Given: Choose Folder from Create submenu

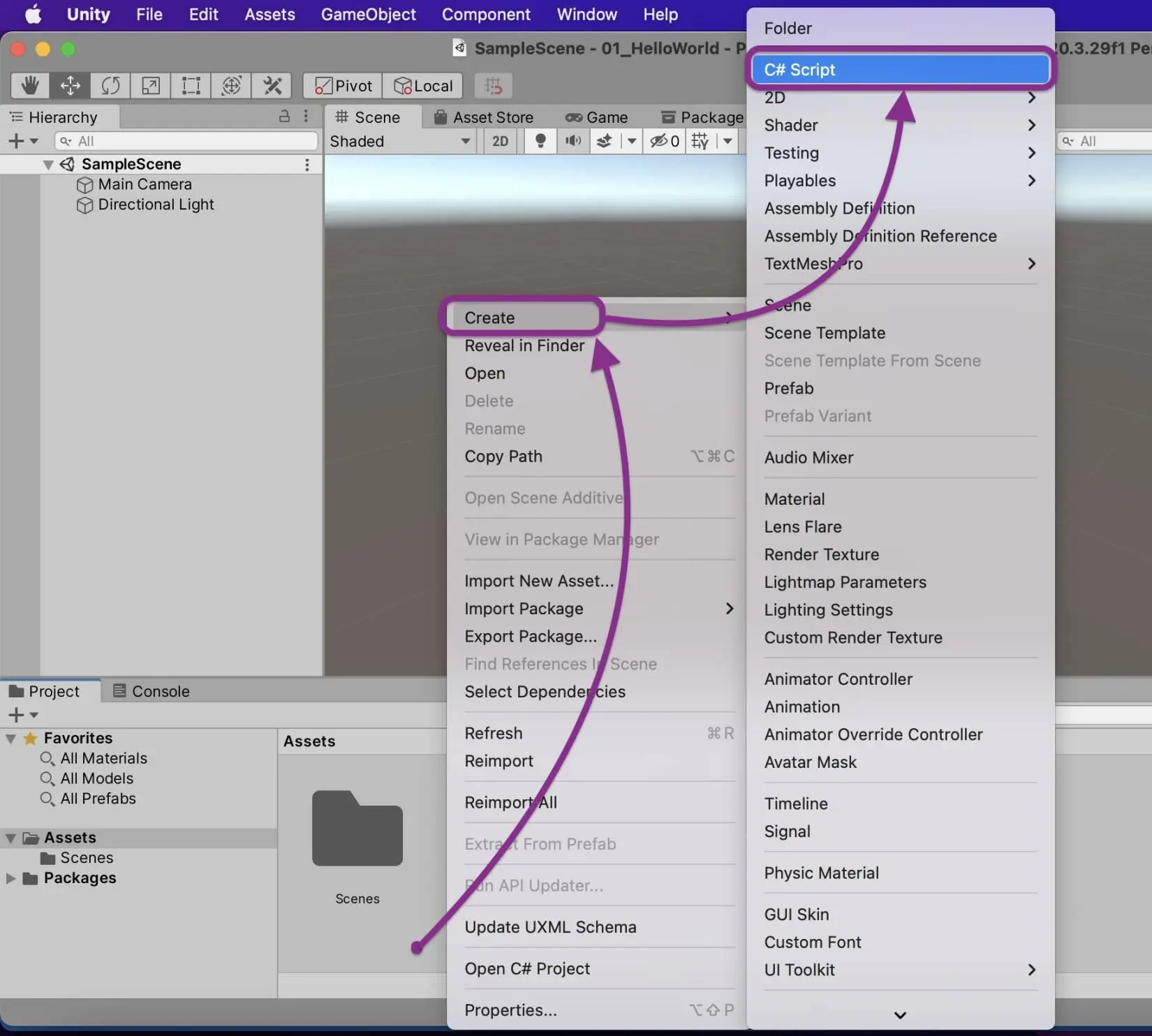Looking at the screenshot, I should 900,28.
